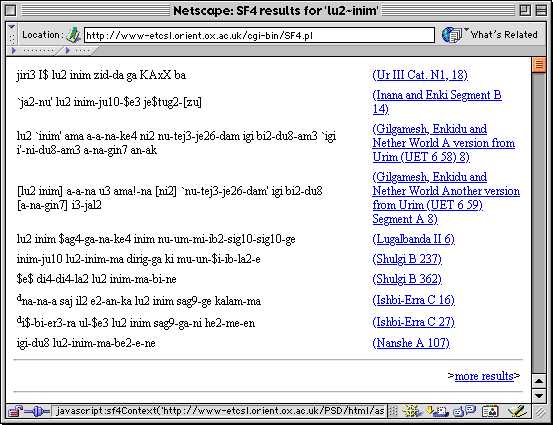Image resolution: width=553 pixels, height=425 pixels.
Task: Open the Ishbi-Erra C 27 link
Action: pos(413,322)
